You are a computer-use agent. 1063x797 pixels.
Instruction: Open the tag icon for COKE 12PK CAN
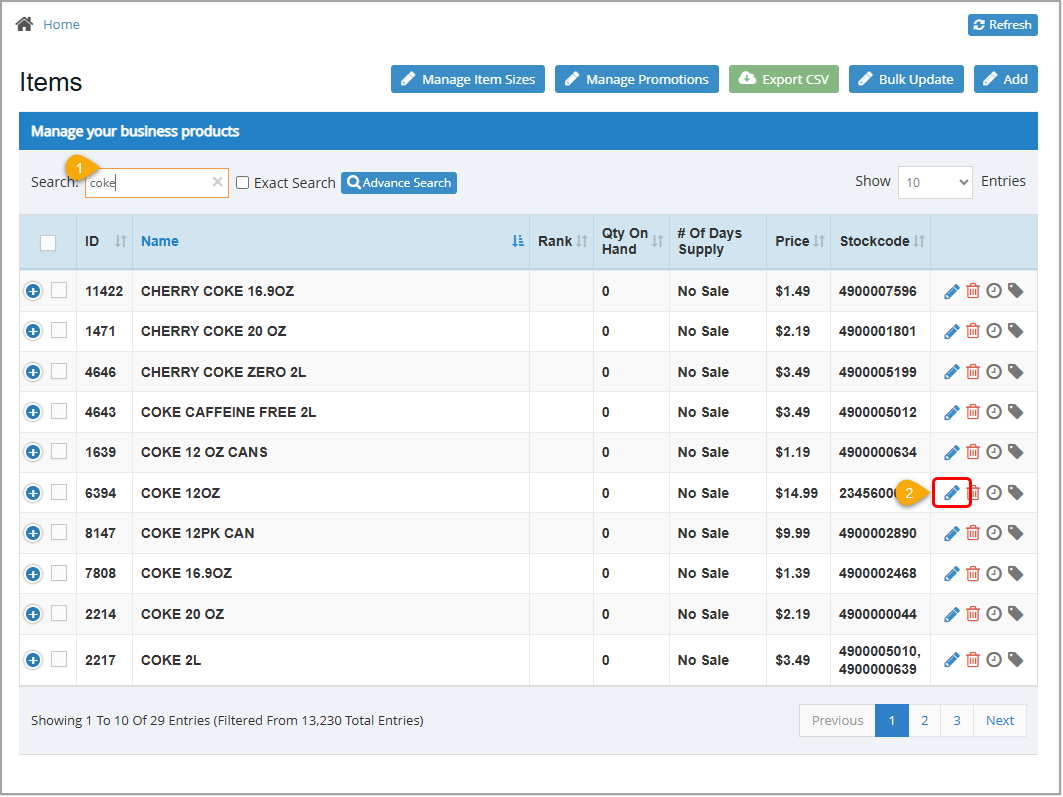[x=1015, y=533]
